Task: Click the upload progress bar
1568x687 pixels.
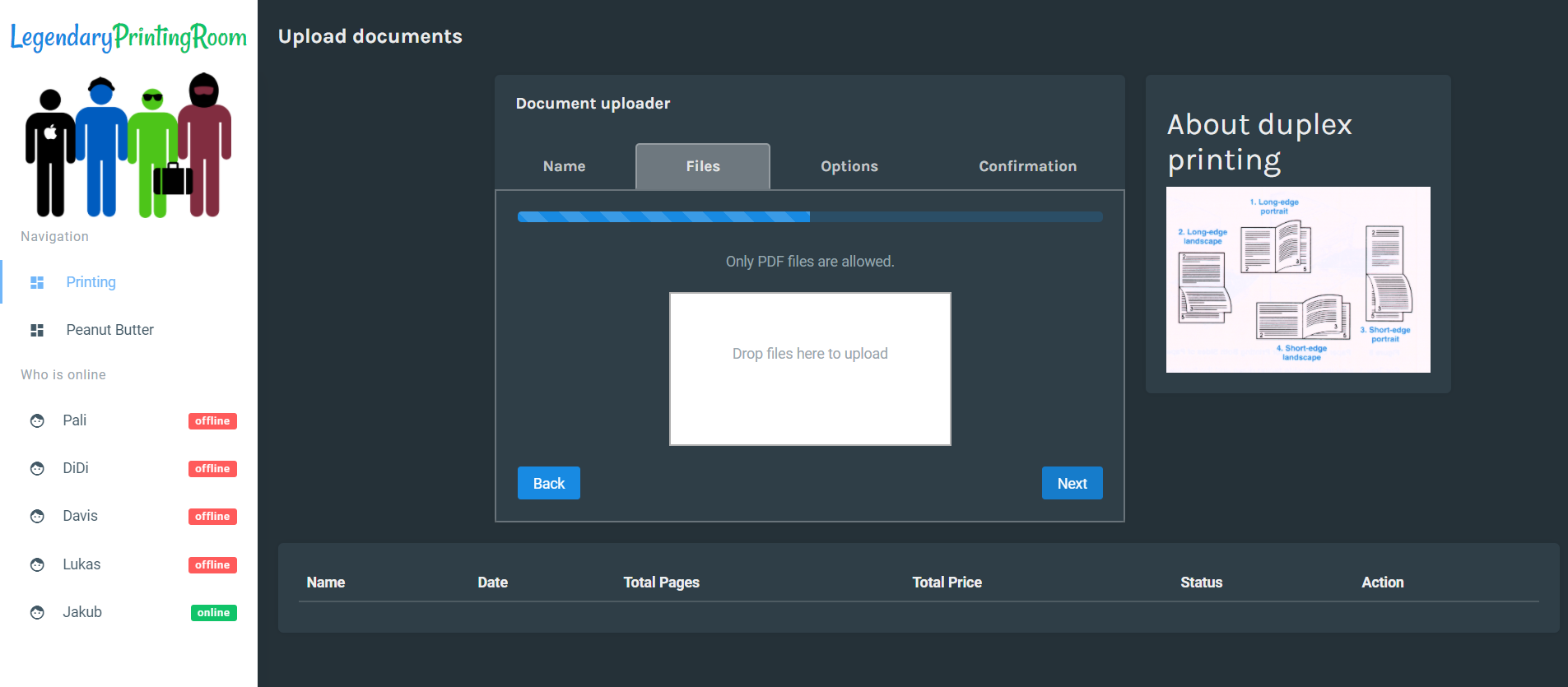Action: (x=810, y=217)
